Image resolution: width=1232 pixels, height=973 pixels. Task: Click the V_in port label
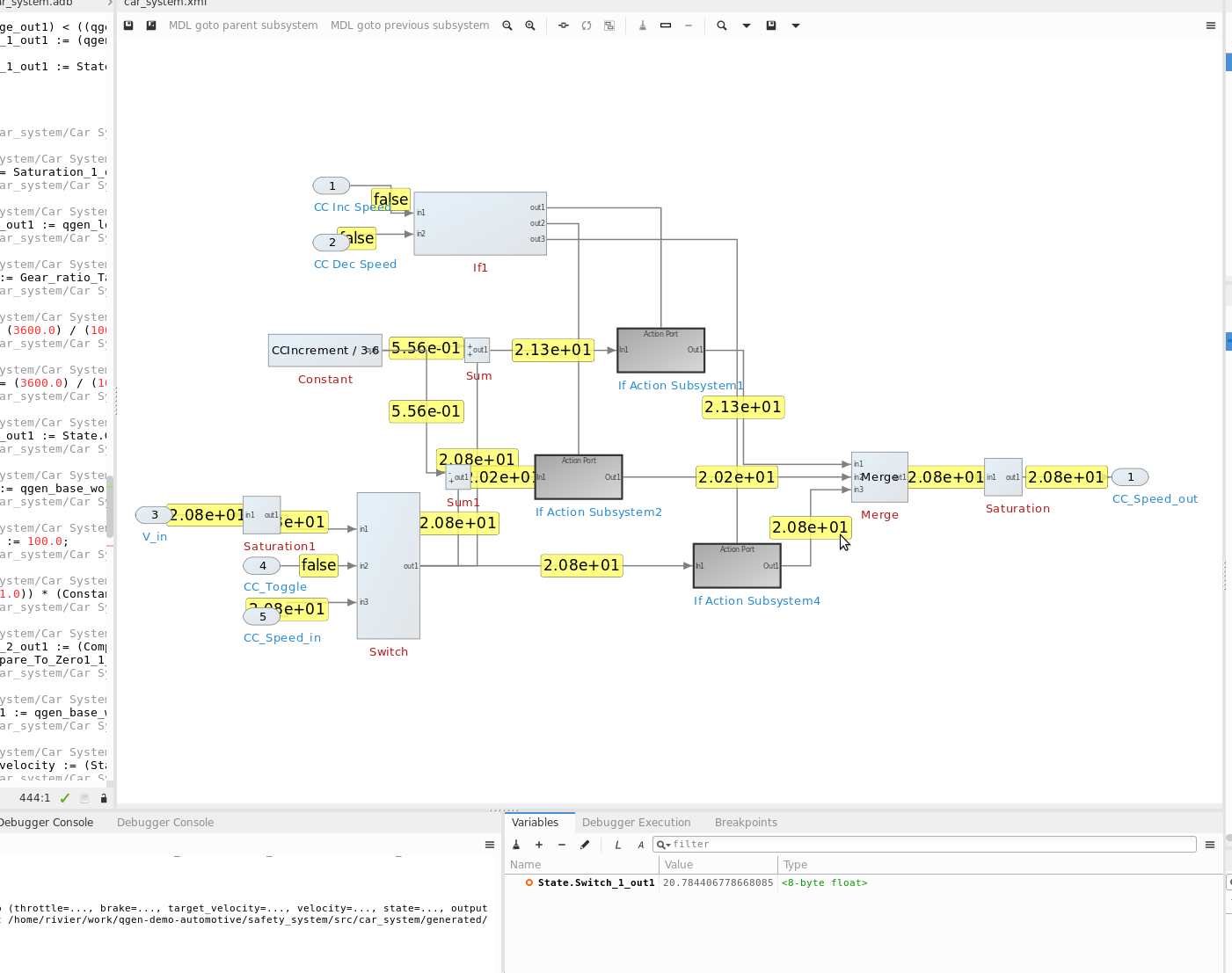(155, 537)
